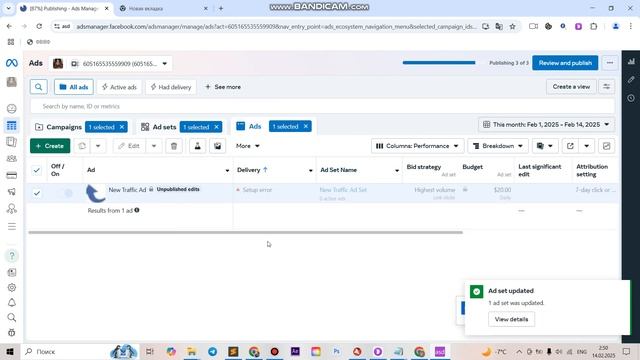This screenshot has height=360, width=640.
Task: Expand the More actions dropdown
Action: click(x=248, y=146)
